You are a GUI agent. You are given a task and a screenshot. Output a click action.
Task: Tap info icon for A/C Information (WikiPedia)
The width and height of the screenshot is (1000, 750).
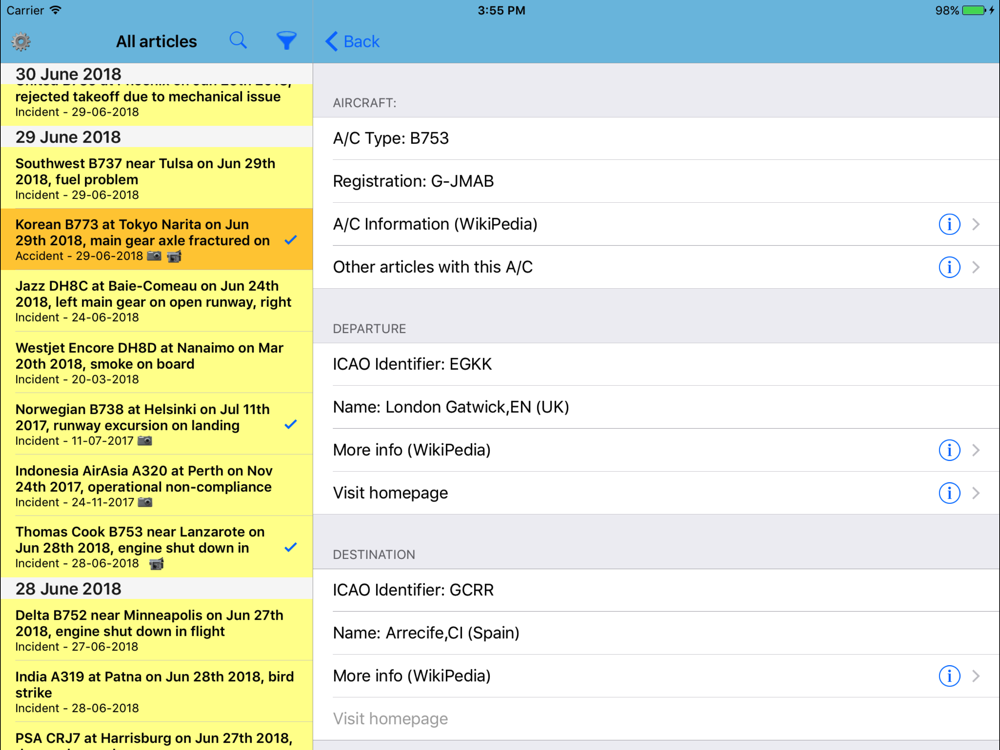(x=949, y=224)
